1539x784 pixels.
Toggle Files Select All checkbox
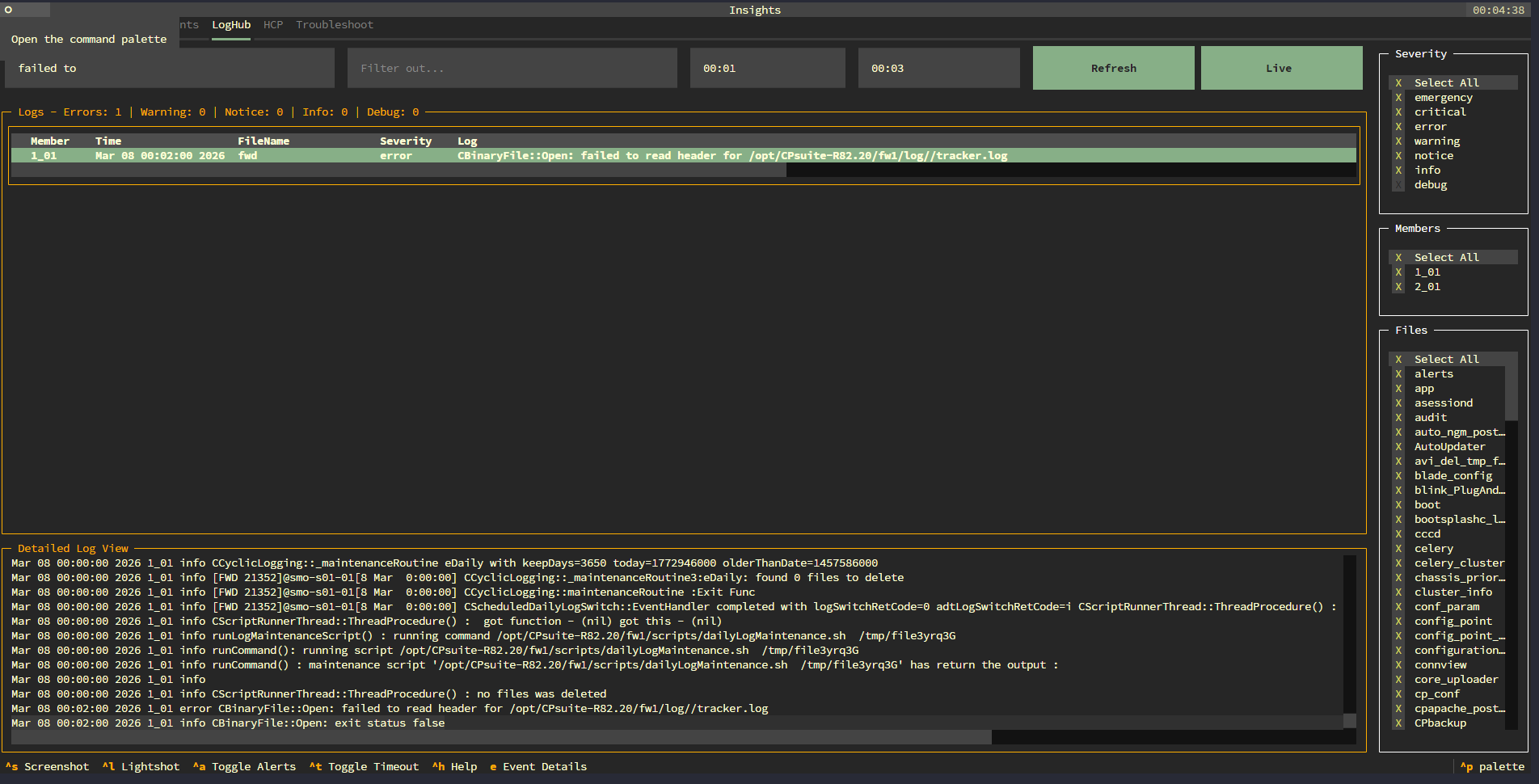coord(1398,360)
